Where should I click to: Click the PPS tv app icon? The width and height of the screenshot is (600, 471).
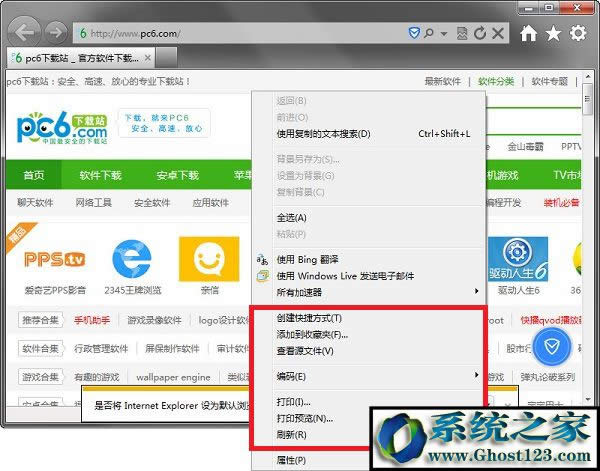tap(56, 260)
